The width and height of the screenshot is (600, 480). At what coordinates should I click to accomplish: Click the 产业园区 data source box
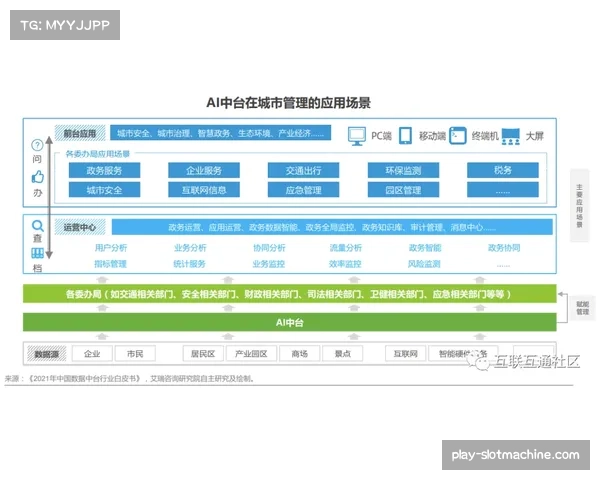point(251,354)
